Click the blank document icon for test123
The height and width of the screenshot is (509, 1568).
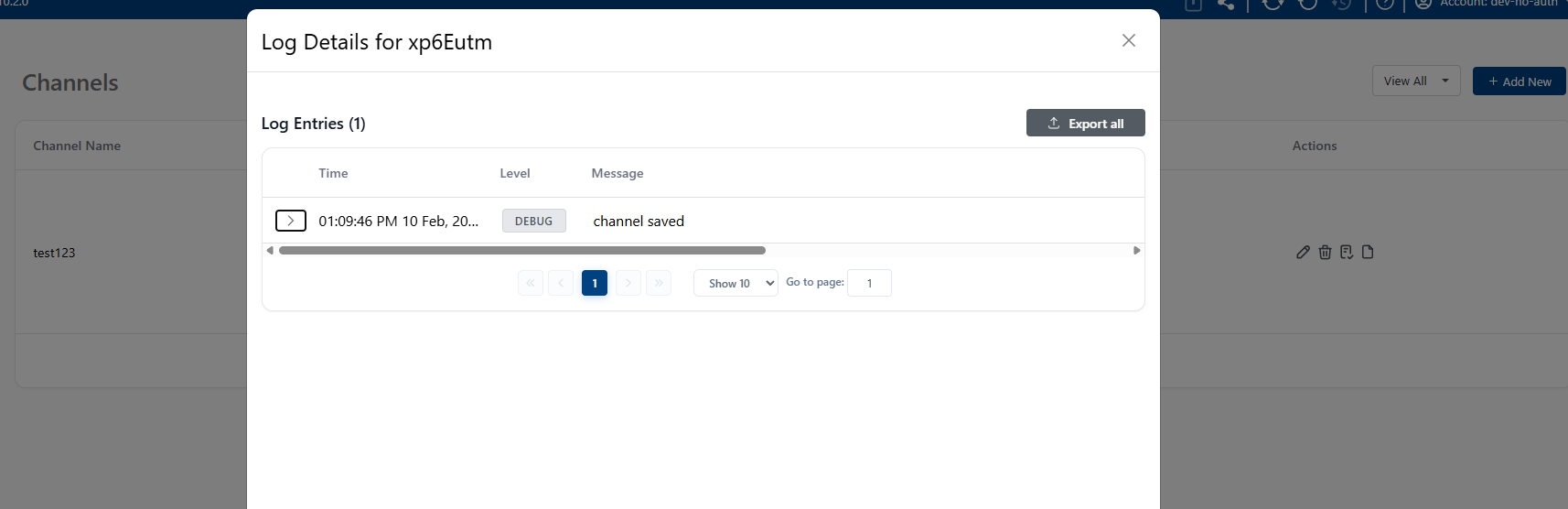[1368, 253]
